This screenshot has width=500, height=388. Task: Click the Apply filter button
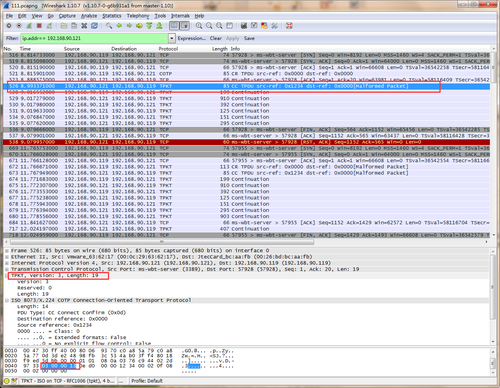tap(233, 38)
